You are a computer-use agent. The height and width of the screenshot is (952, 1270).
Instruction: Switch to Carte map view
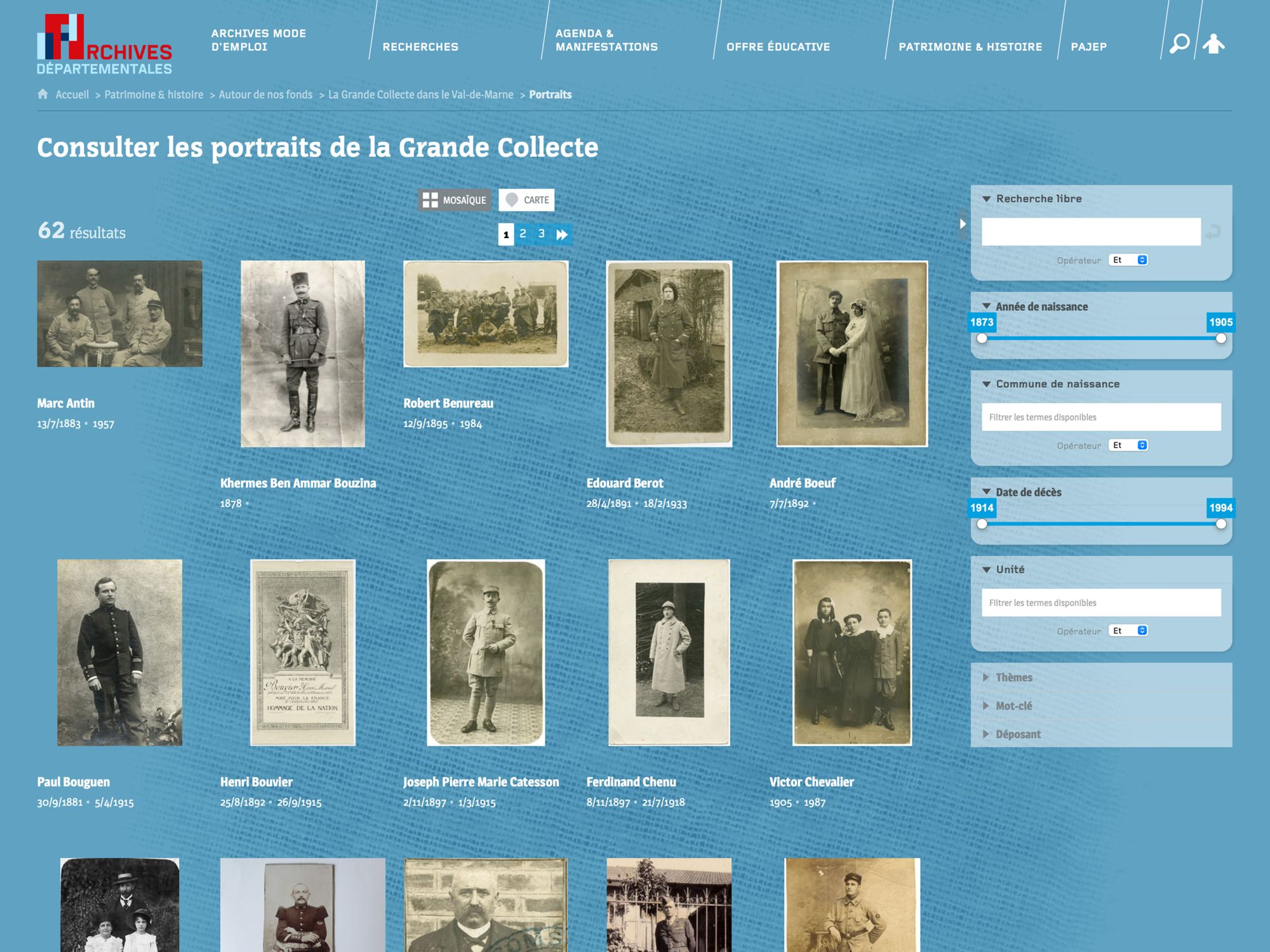526,200
